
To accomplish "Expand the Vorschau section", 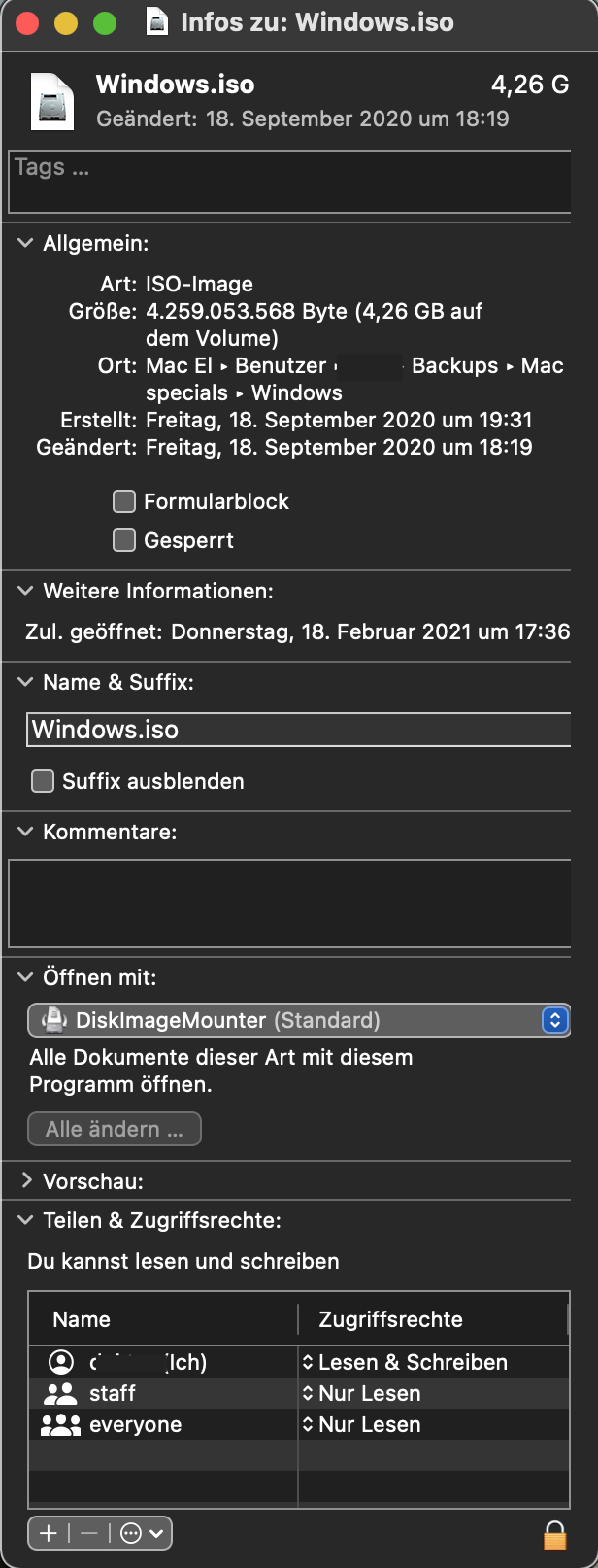I will click(x=26, y=1181).
